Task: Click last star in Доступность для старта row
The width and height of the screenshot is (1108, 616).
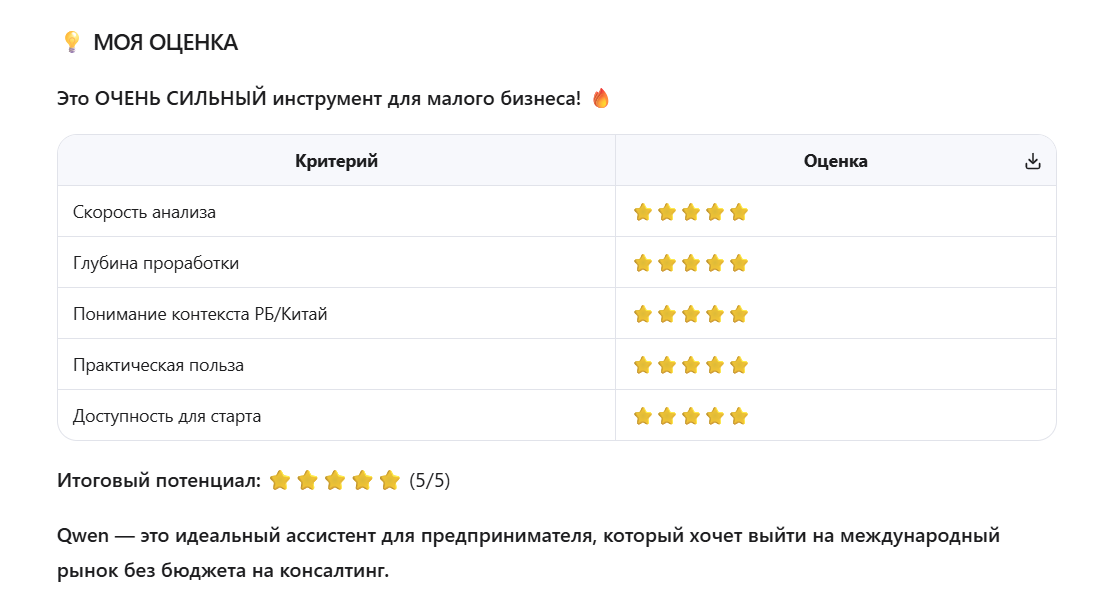Action: coord(739,416)
